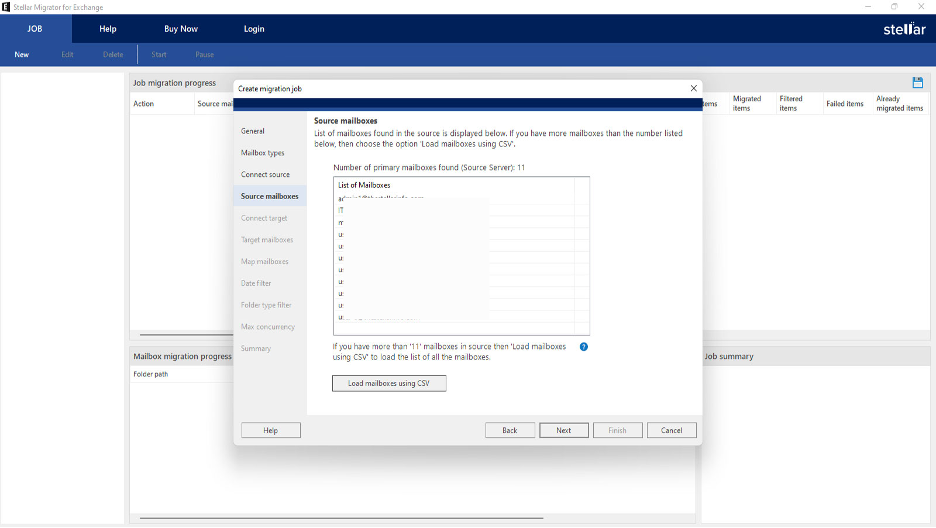Viewport: 936px width, 528px height.
Task: Click the Cancel button
Action: (x=672, y=430)
